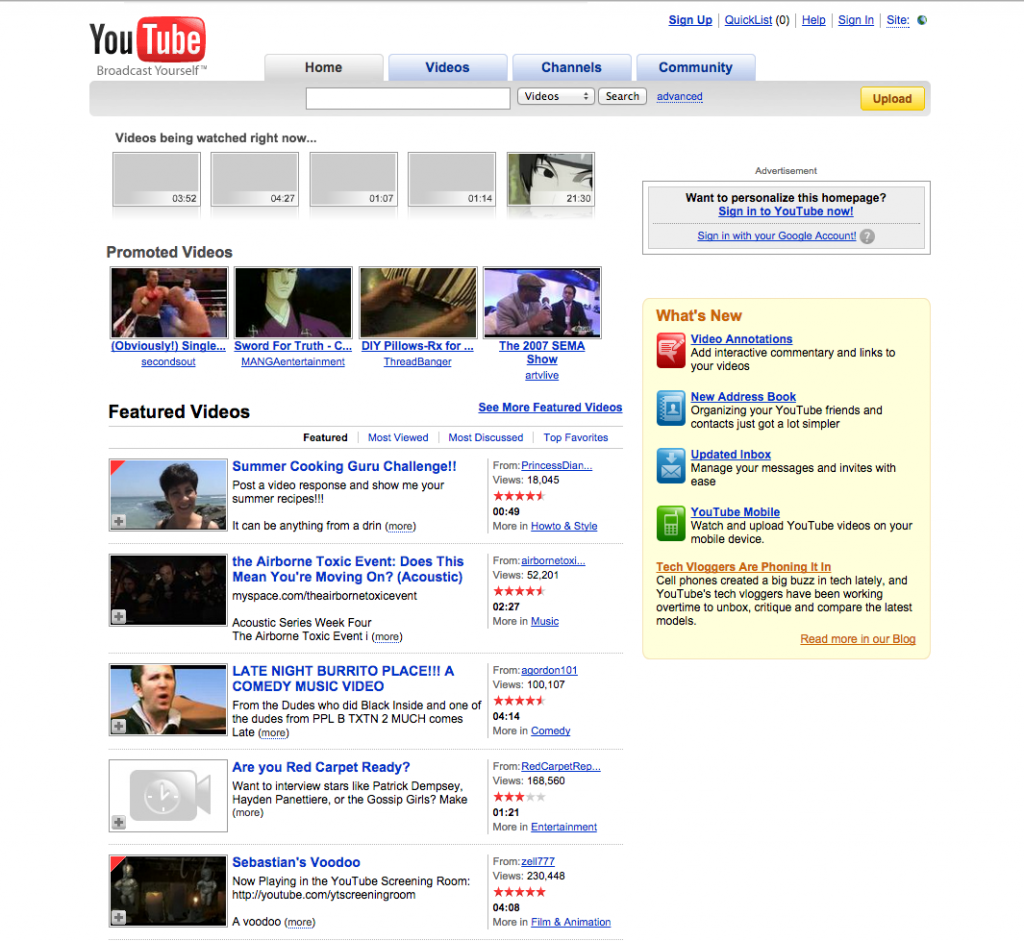
Task: Click Sign in with your Google Account
Action: click(776, 236)
